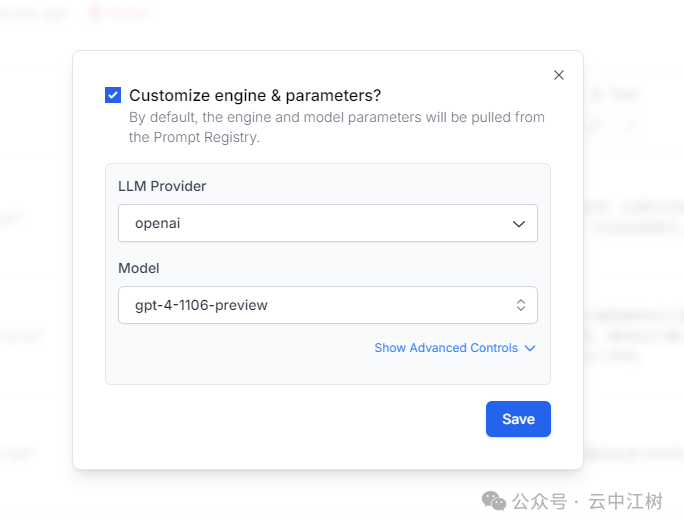
Task: Open the Model selector showing gpt-4-1106-preview
Action: pyautogui.click(x=327, y=306)
